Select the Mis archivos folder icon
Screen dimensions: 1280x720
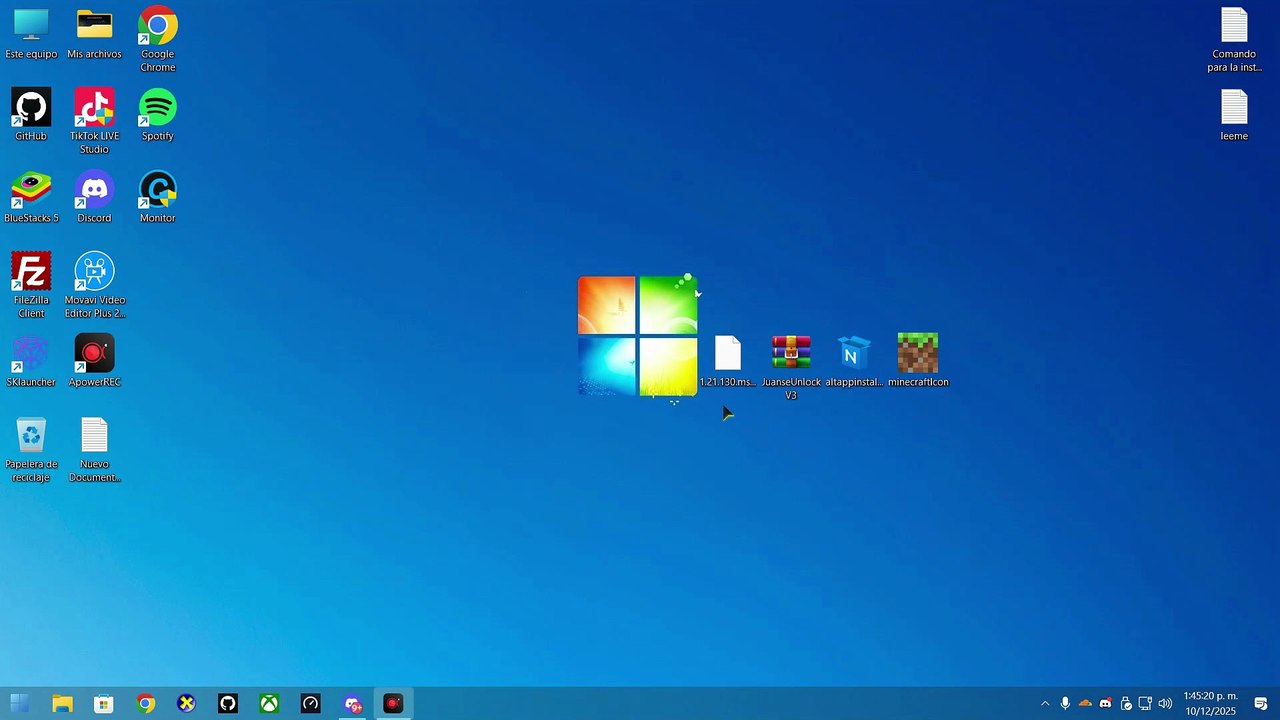[94, 34]
